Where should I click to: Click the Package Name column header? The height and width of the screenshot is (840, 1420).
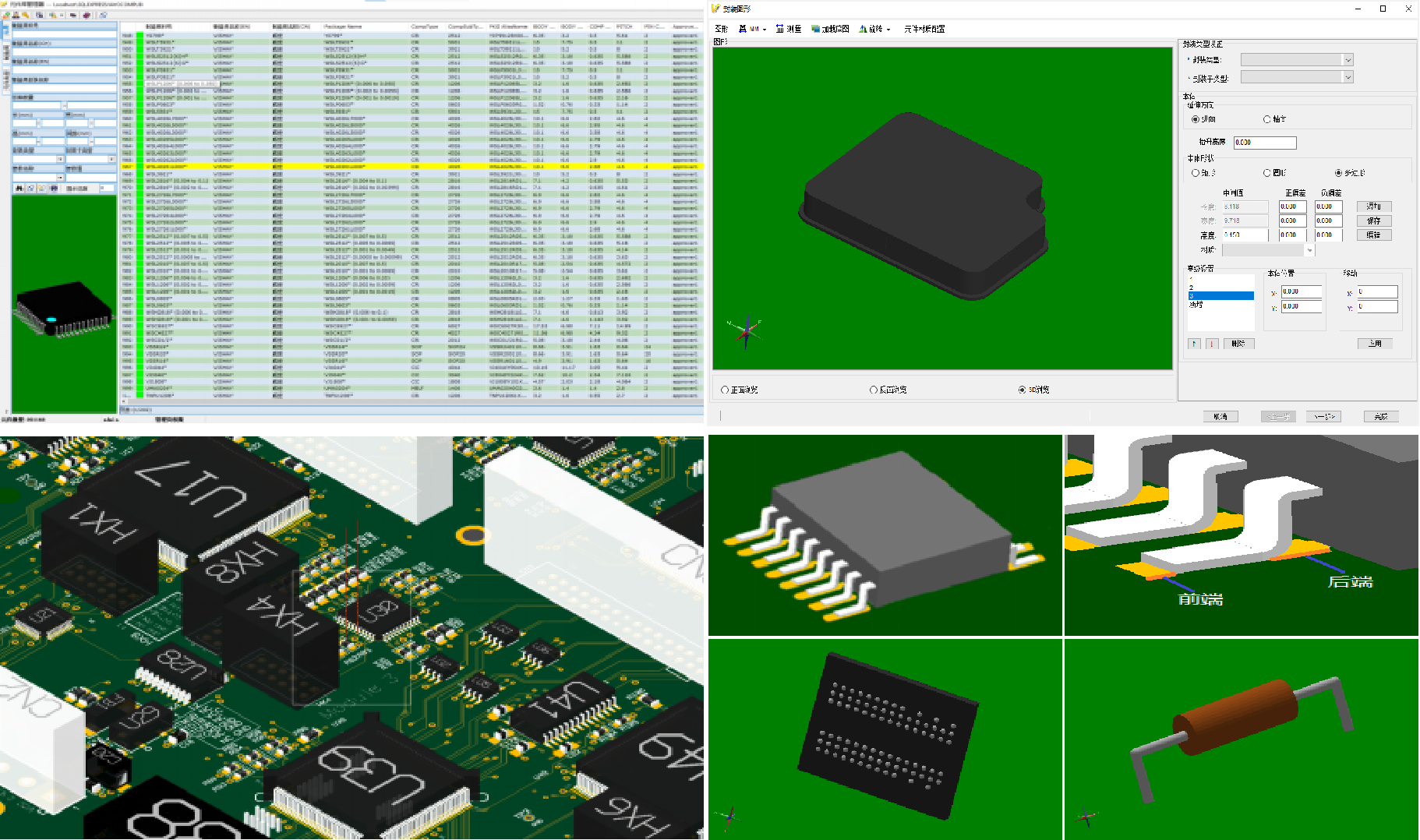(x=343, y=26)
